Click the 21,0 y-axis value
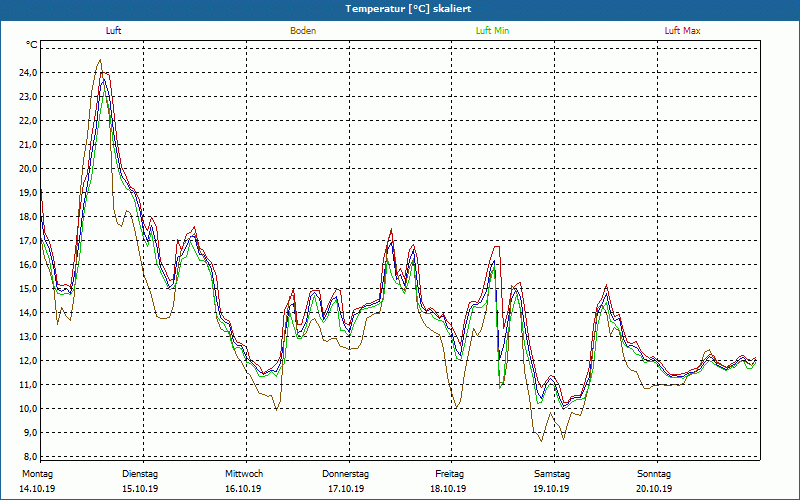 pos(29,144)
